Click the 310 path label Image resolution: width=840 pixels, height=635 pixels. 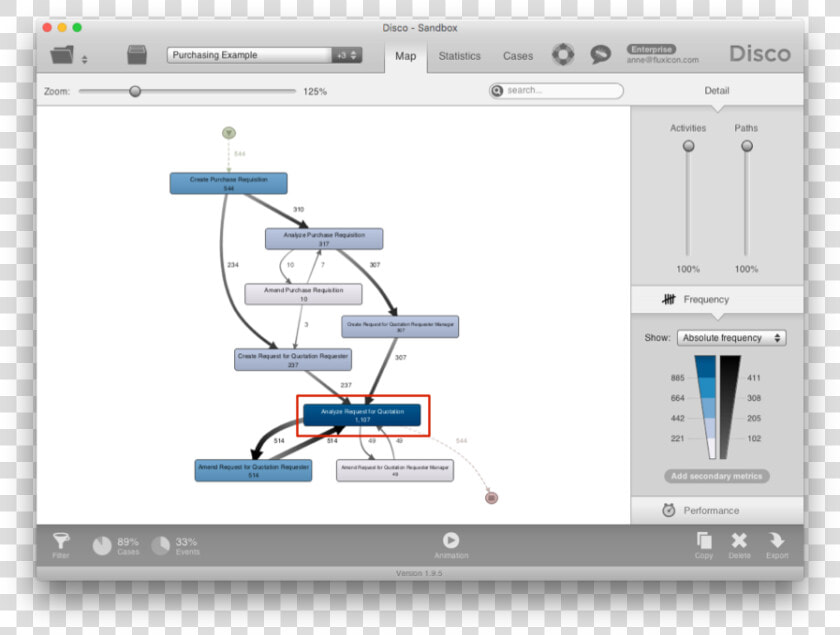298,210
